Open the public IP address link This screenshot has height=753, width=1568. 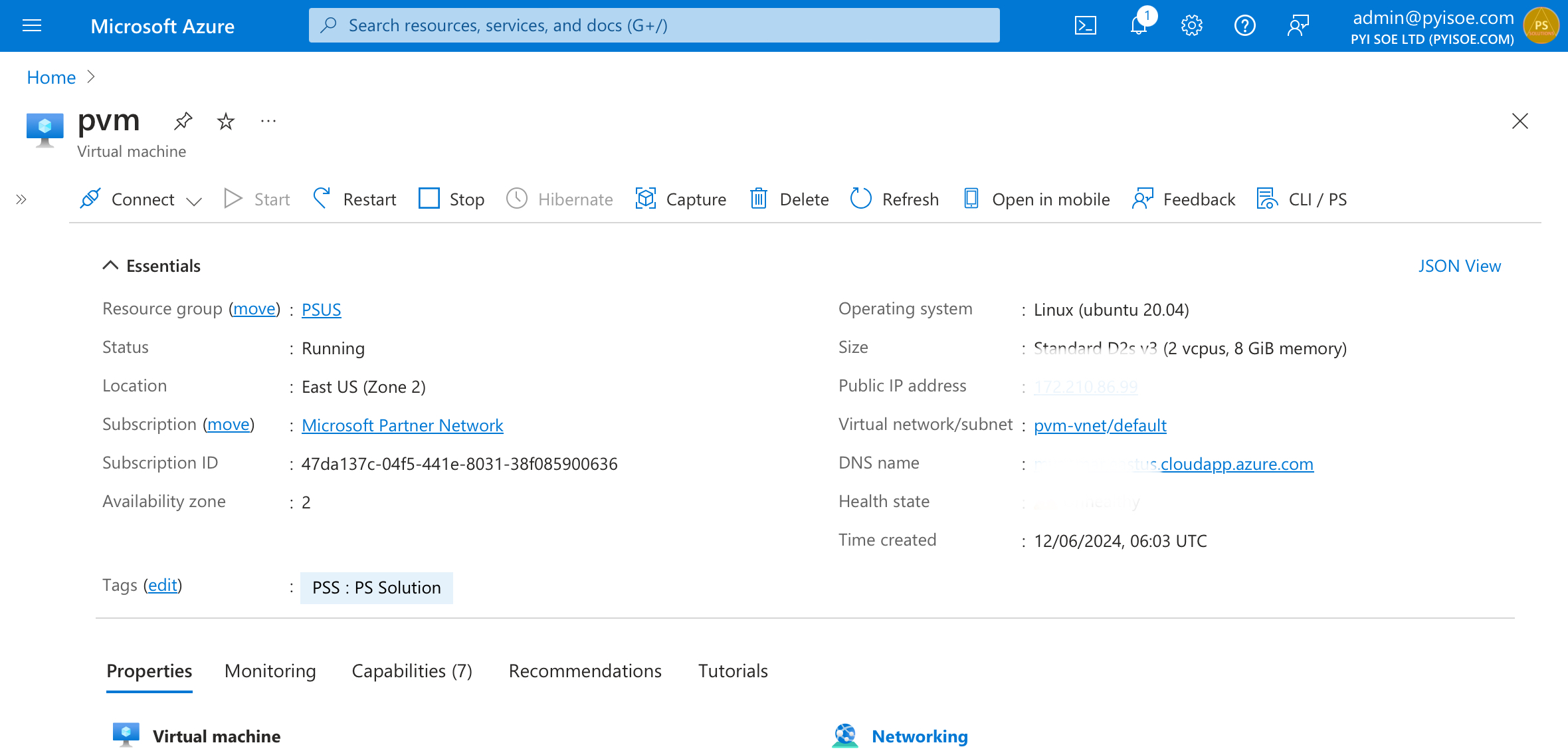(x=1086, y=387)
